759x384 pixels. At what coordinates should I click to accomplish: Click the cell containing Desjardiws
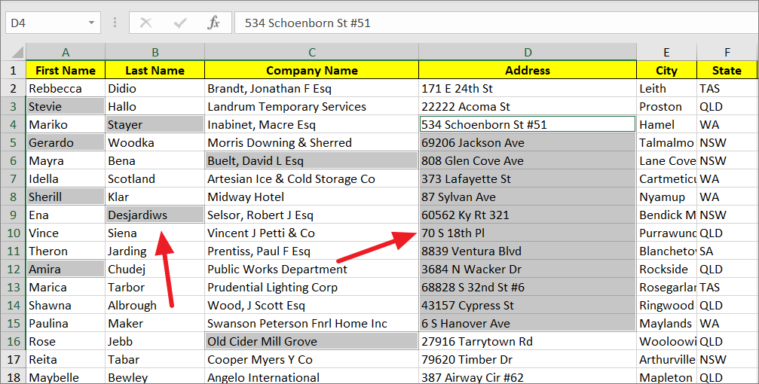pyautogui.click(x=155, y=215)
